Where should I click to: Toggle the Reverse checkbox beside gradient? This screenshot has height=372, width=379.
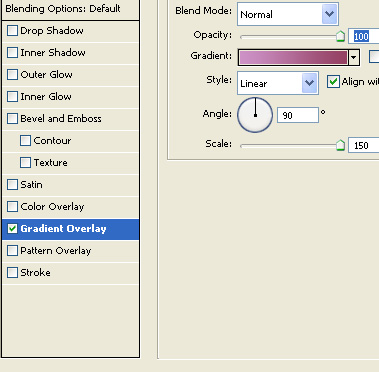pyautogui.click(x=374, y=57)
